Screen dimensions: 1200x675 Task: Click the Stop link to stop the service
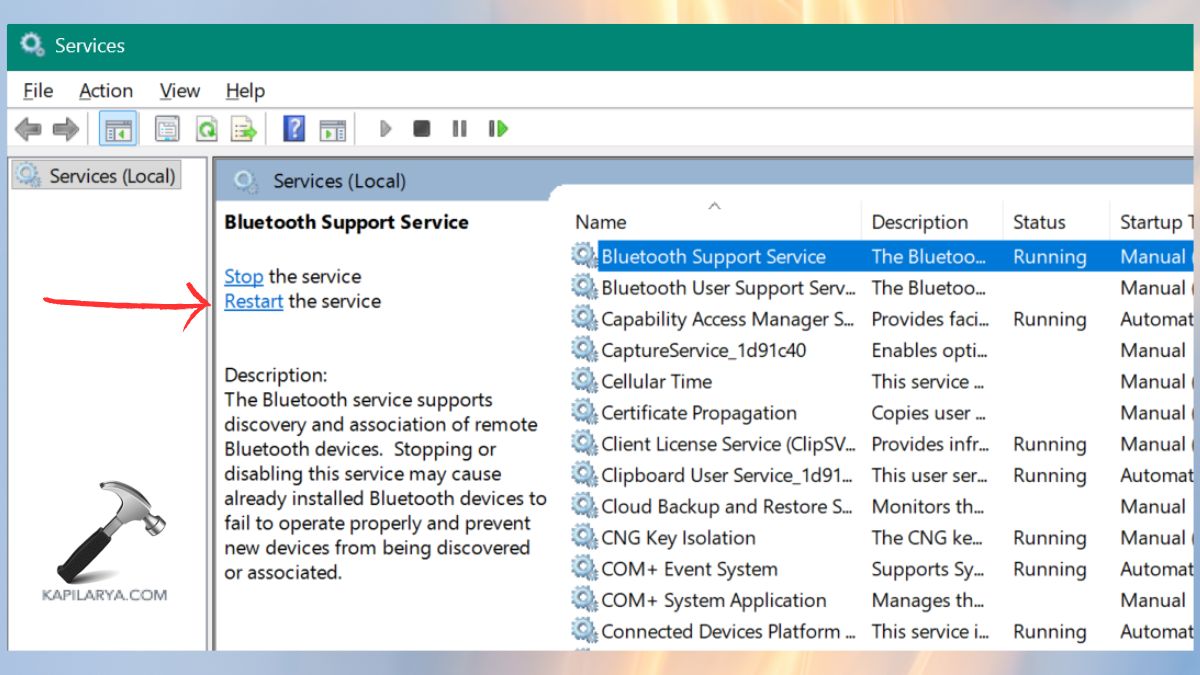(x=243, y=276)
